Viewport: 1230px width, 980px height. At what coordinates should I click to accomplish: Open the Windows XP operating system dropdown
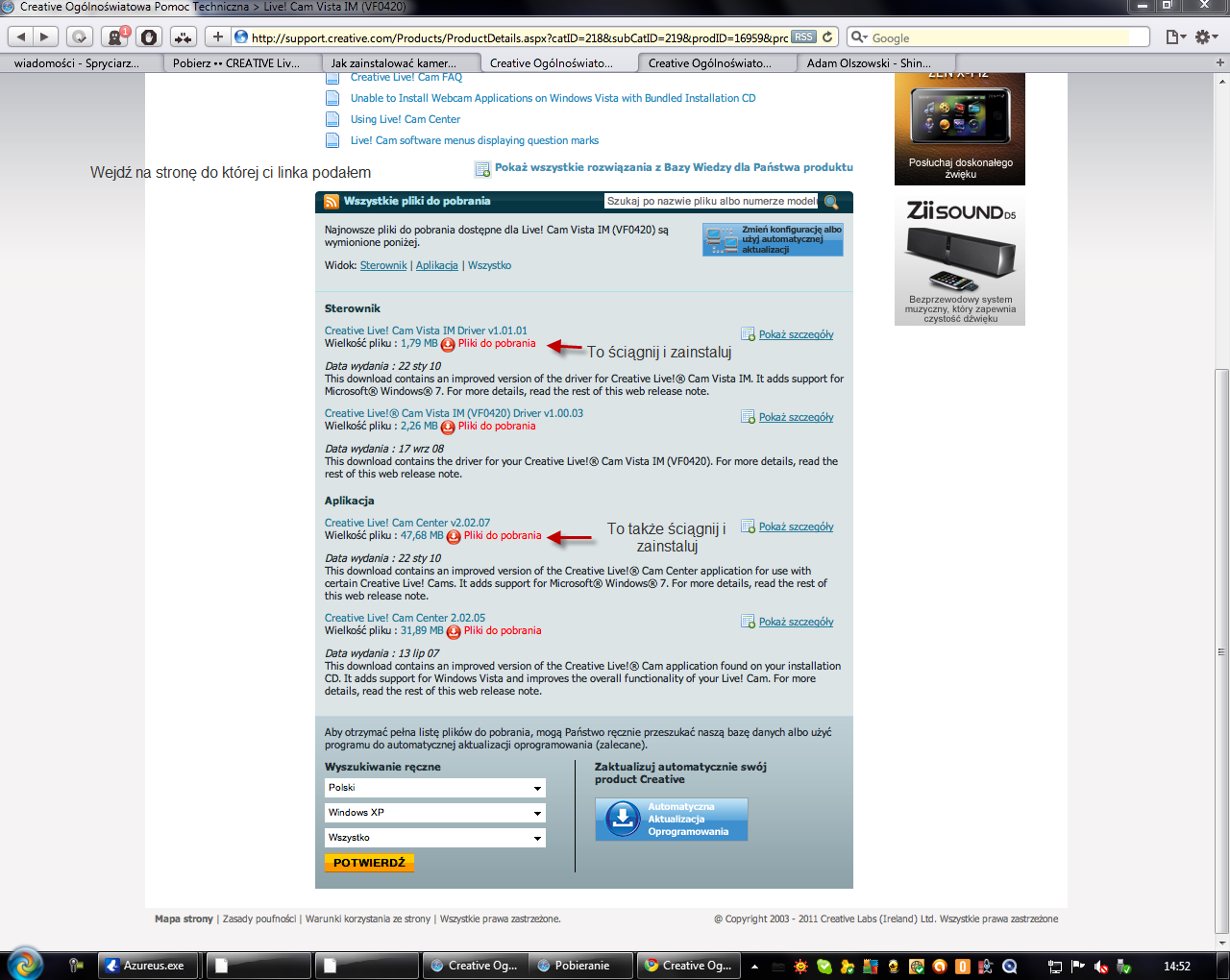point(435,813)
